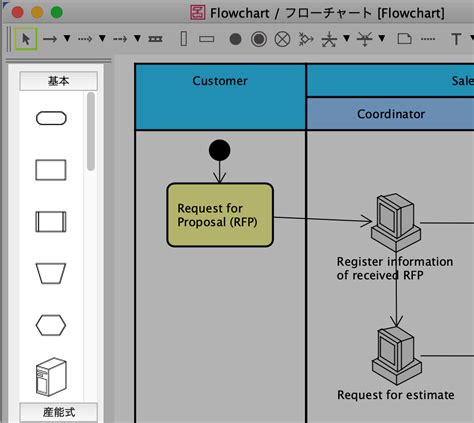The image size is (474, 423).
Task: Select the horizontal partition tool
Action: (x=206, y=39)
